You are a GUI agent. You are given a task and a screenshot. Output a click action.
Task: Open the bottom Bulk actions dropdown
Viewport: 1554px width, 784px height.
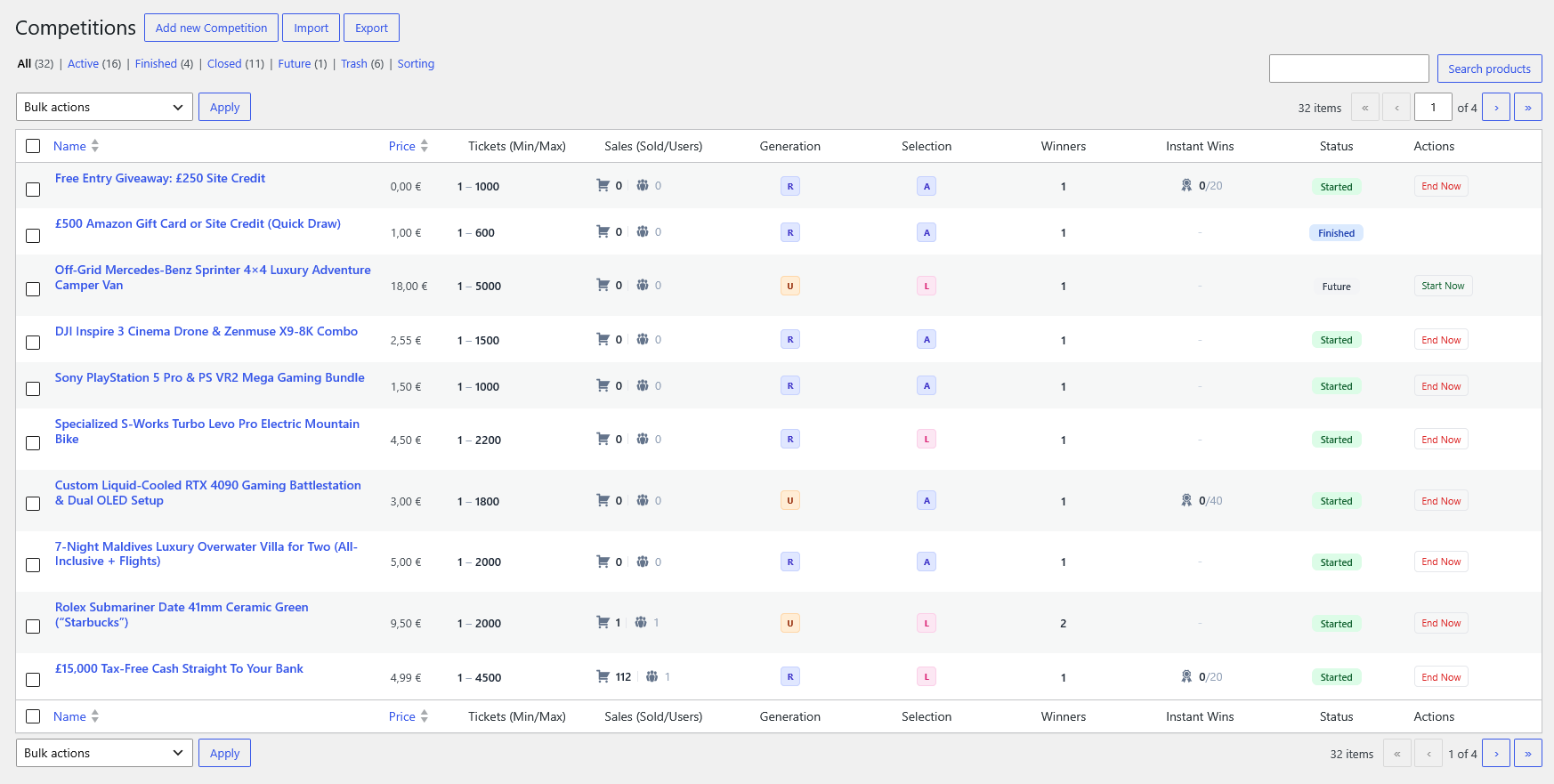point(104,753)
